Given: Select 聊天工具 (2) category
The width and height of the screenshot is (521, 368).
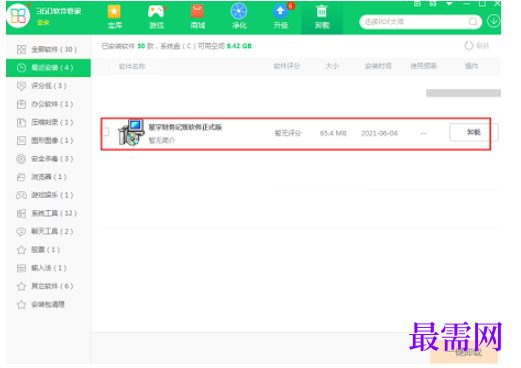Looking at the screenshot, I should coord(48,231).
